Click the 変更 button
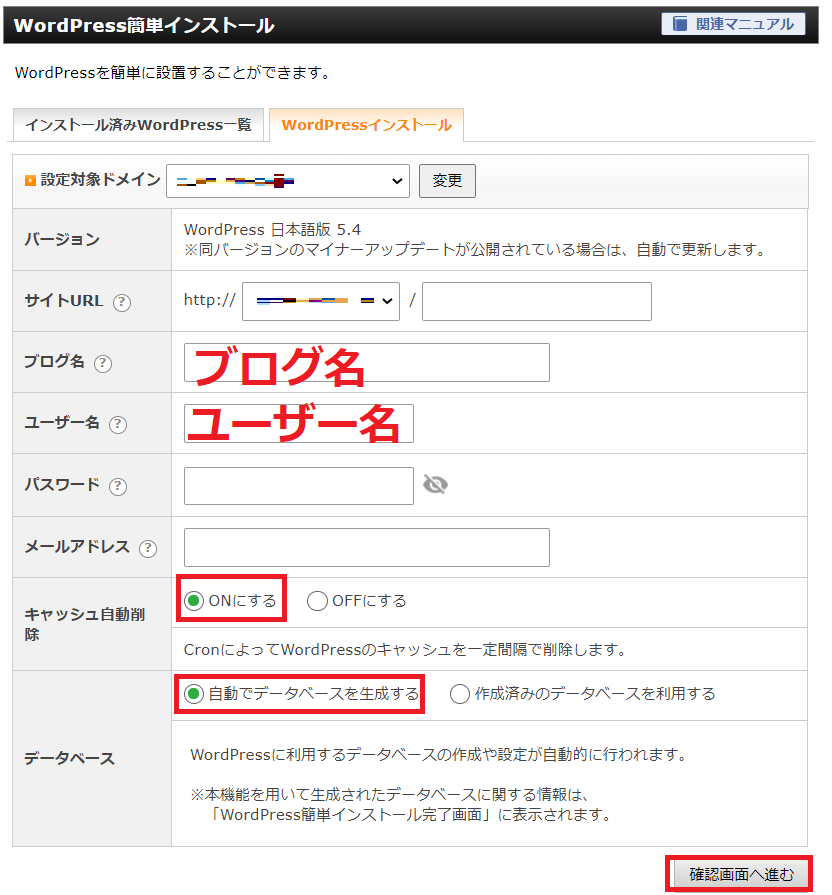This screenshot has height=895, width=832. [x=447, y=181]
